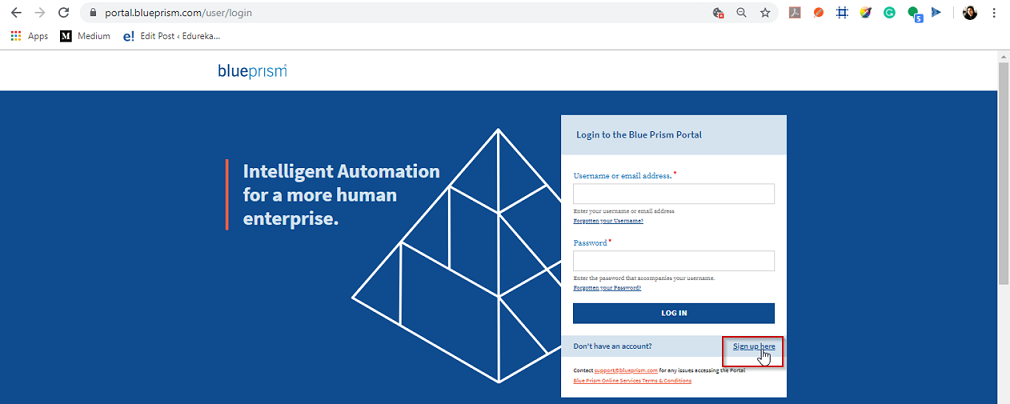Open the Chrome profile avatar

970,12
